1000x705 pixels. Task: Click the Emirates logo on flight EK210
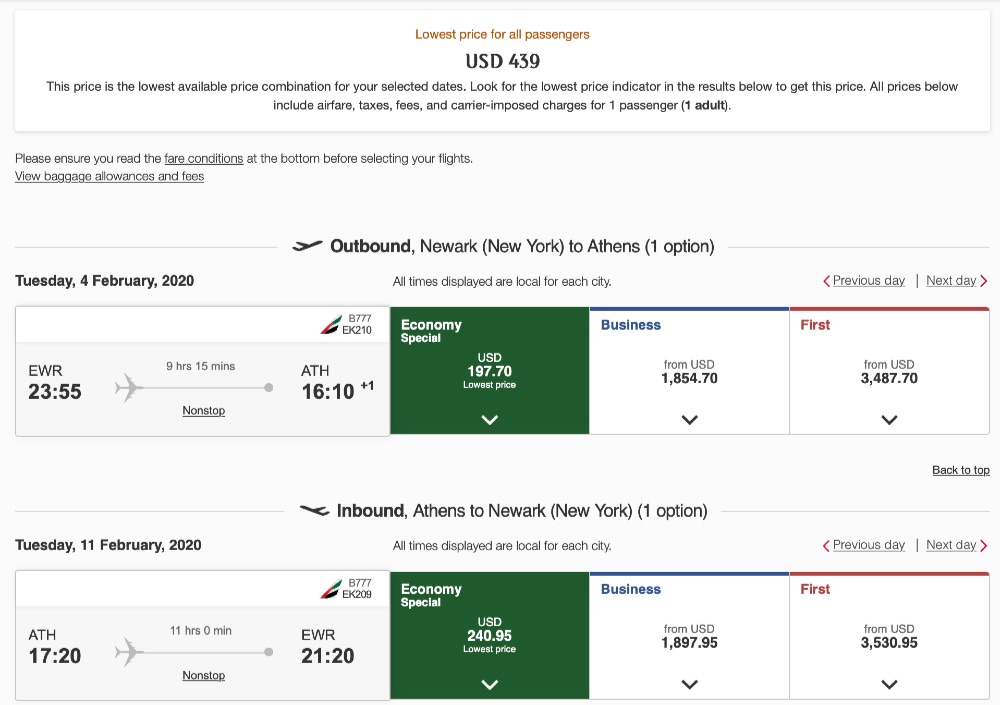tap(330, 325)
